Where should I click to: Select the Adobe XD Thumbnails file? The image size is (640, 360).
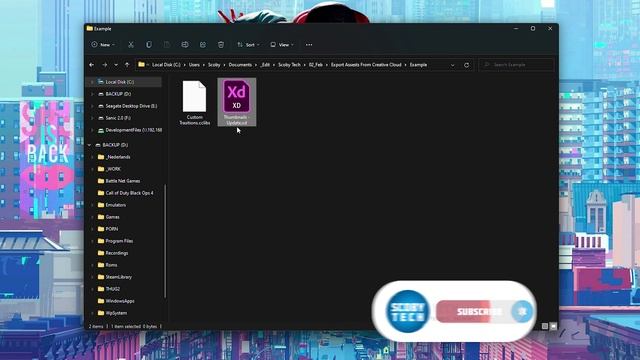237,102
